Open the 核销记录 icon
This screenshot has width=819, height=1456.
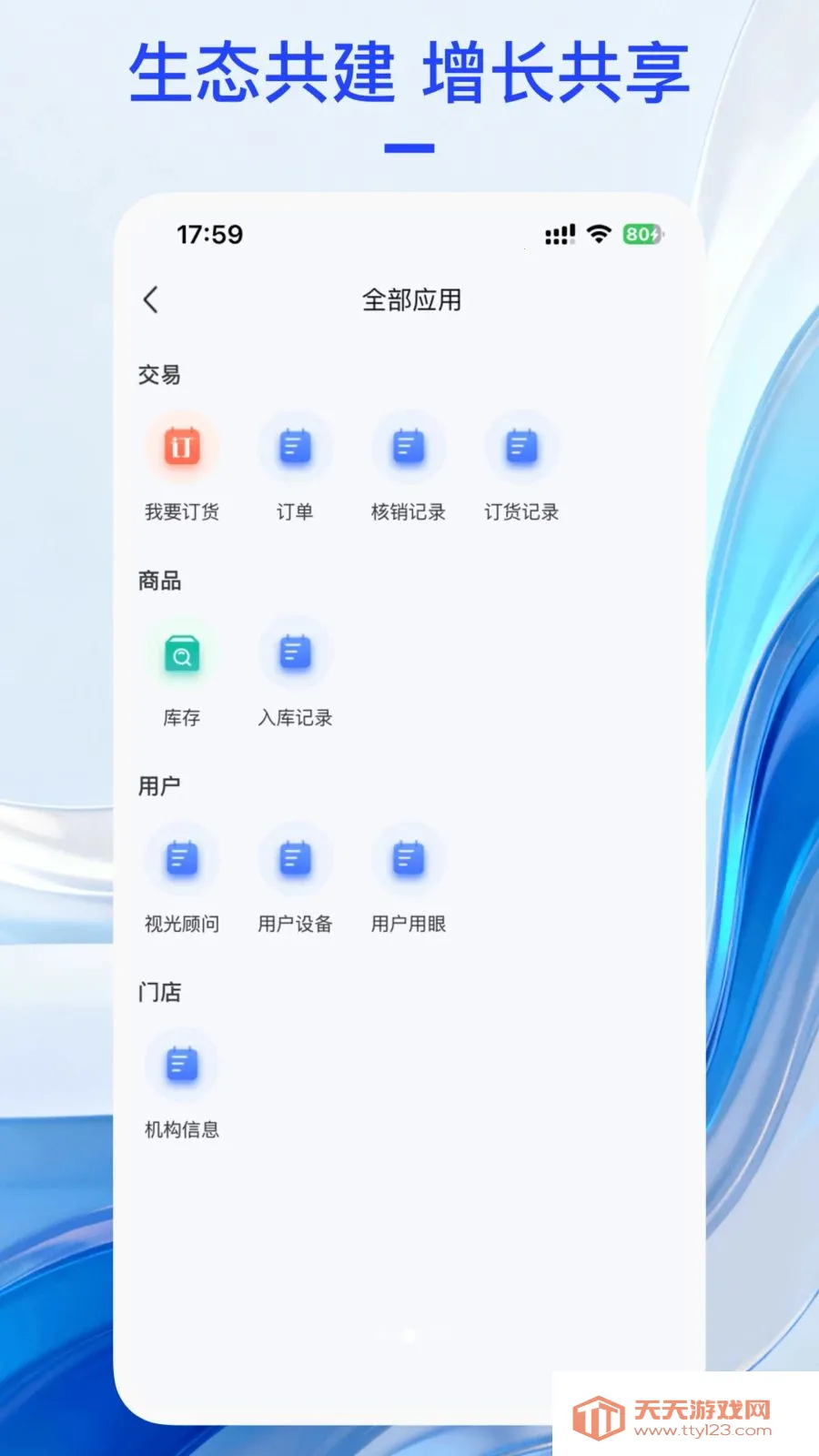point(408,447)
